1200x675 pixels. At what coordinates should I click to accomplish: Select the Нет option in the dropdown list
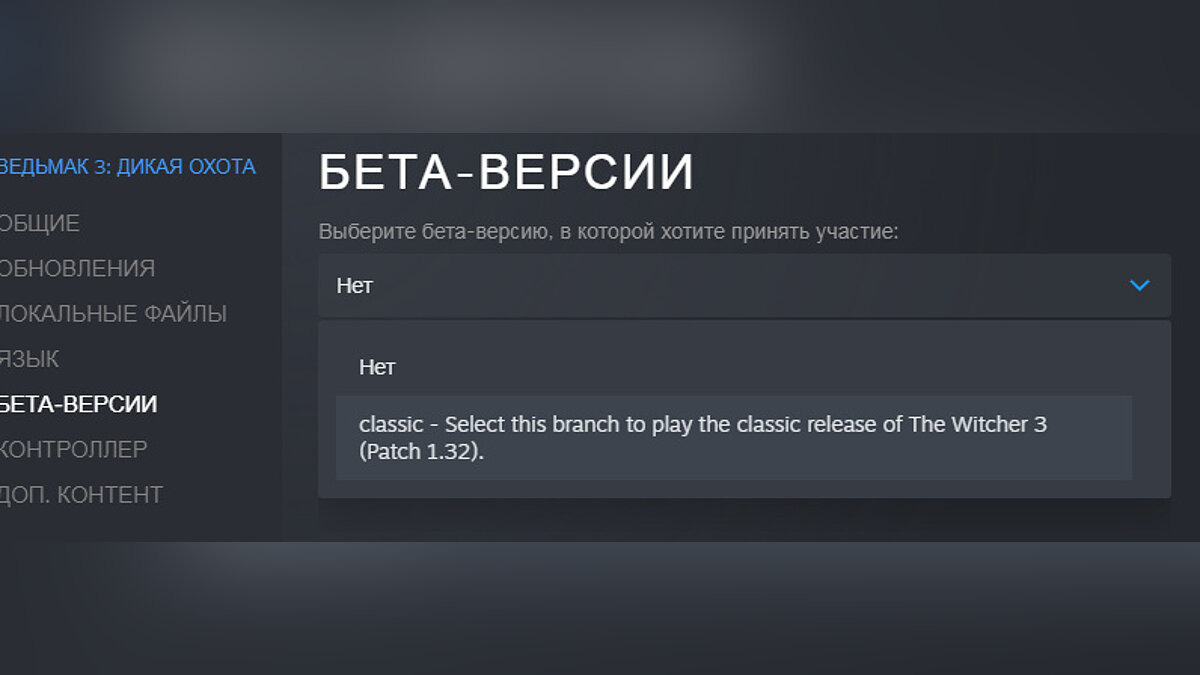pyautogui.click(x=377, y=367)
